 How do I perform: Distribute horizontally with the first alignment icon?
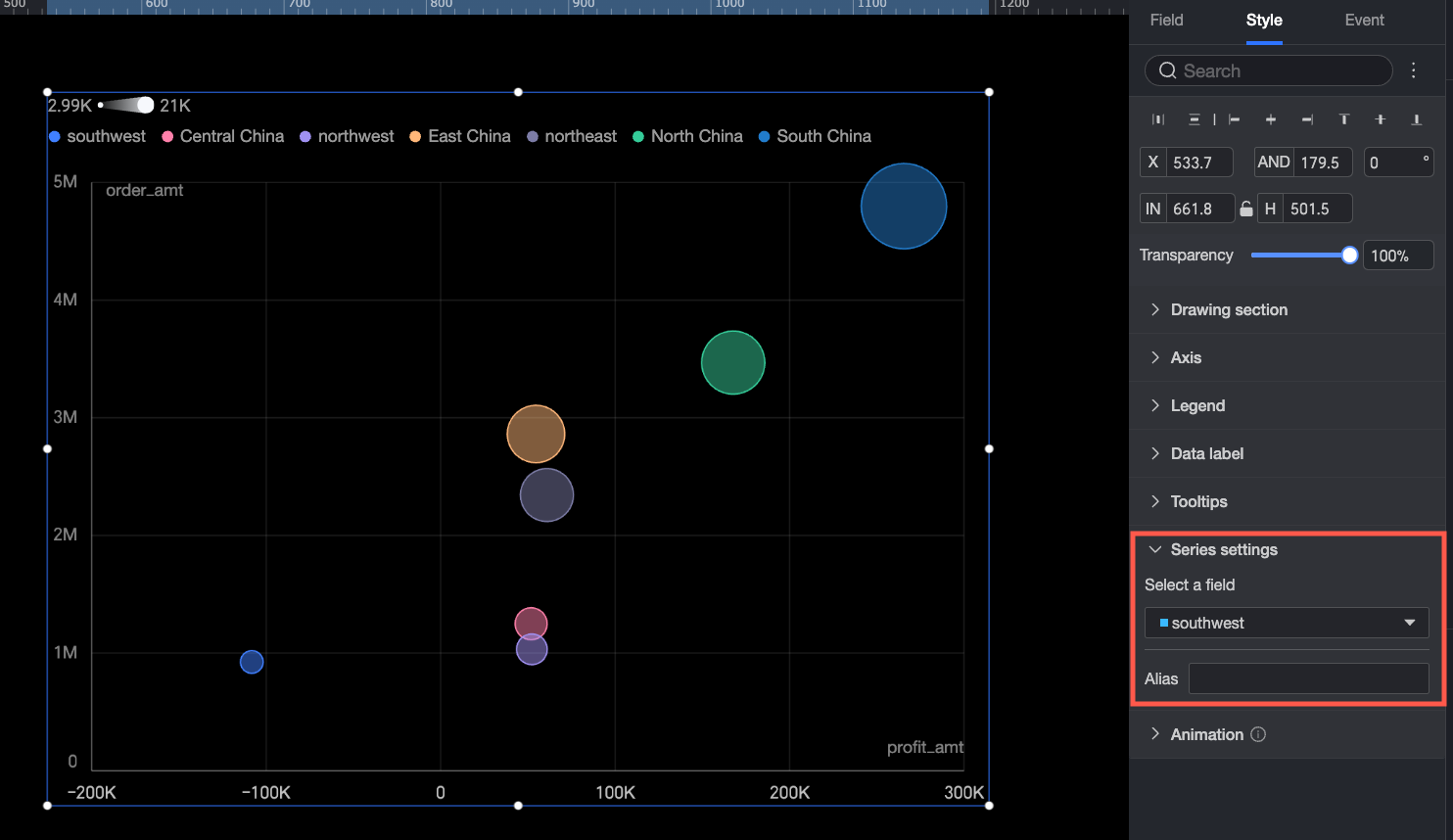click(x=1158, y=119)
